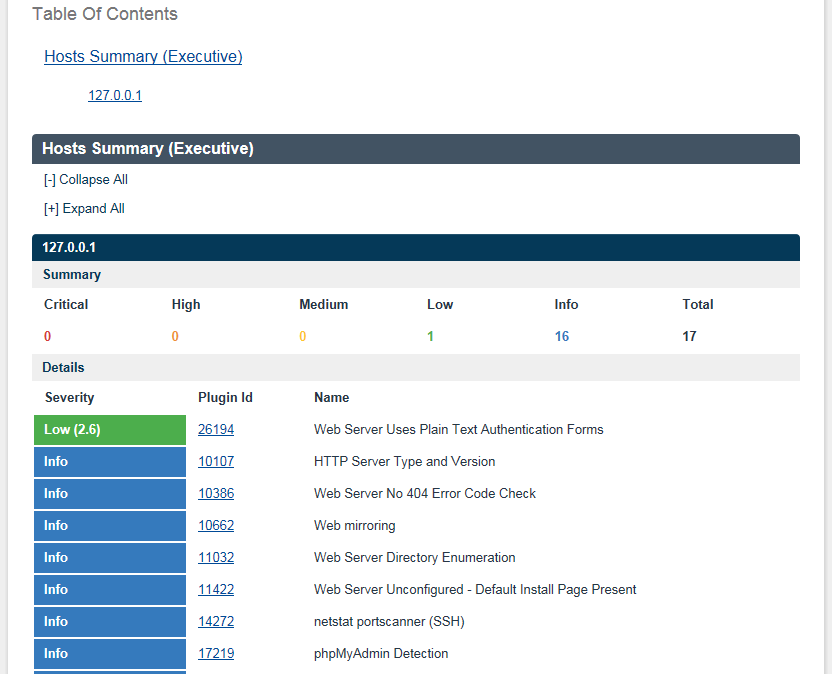This screenshot has width=832, height=674.
Task: Click Info badge for phpMyAdmin Detection row
Action: 110,654
